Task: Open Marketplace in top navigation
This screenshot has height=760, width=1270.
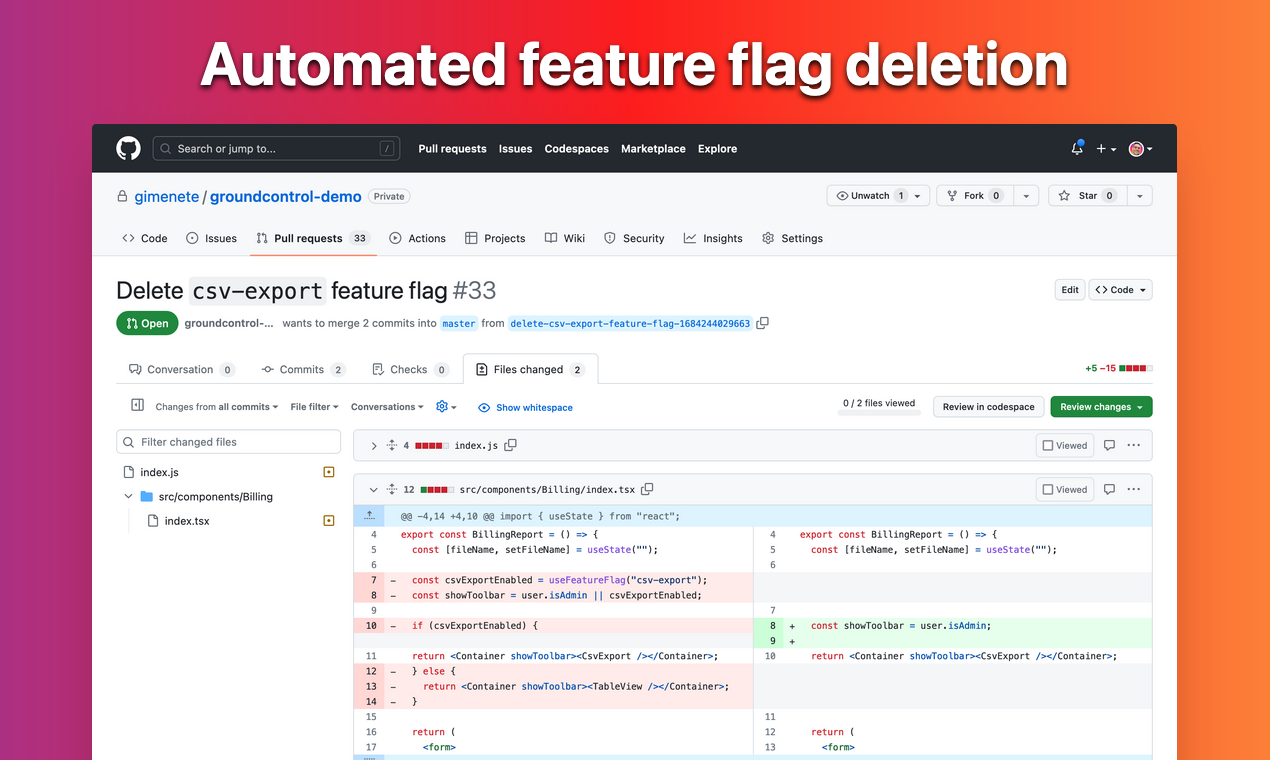Action: [653, 149]
